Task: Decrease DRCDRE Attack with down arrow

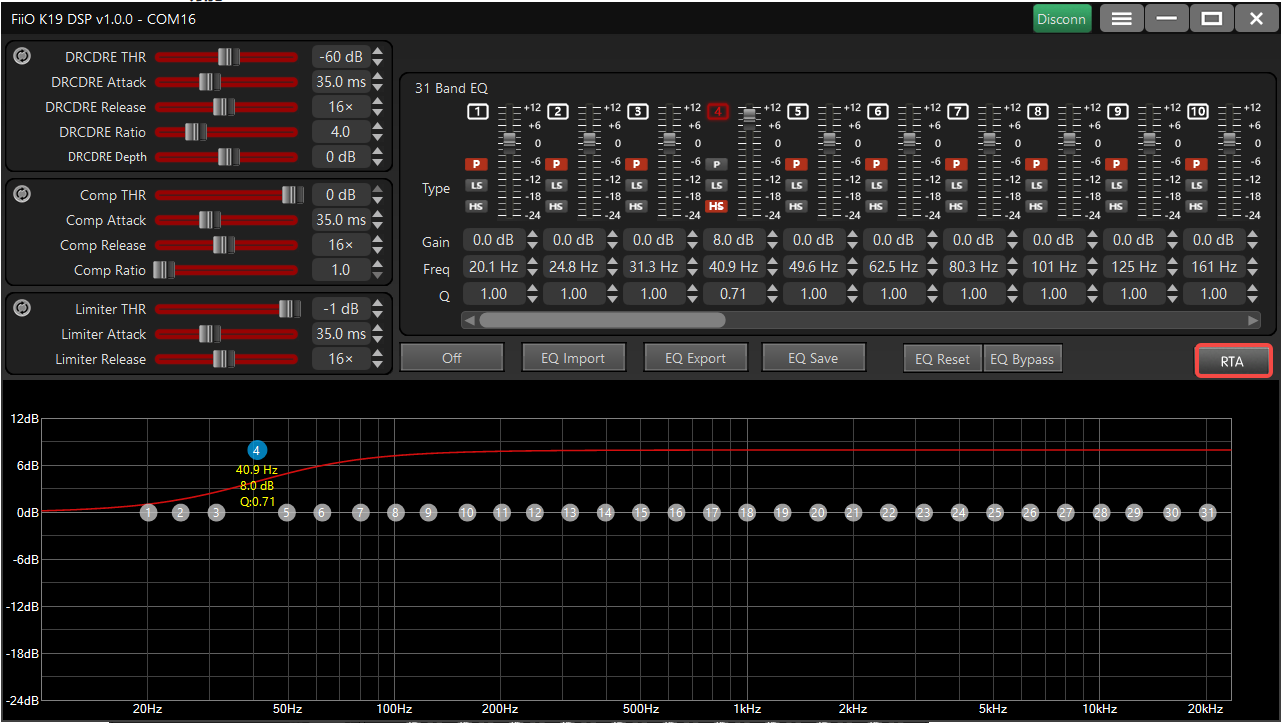Action: tap(377, 88)
